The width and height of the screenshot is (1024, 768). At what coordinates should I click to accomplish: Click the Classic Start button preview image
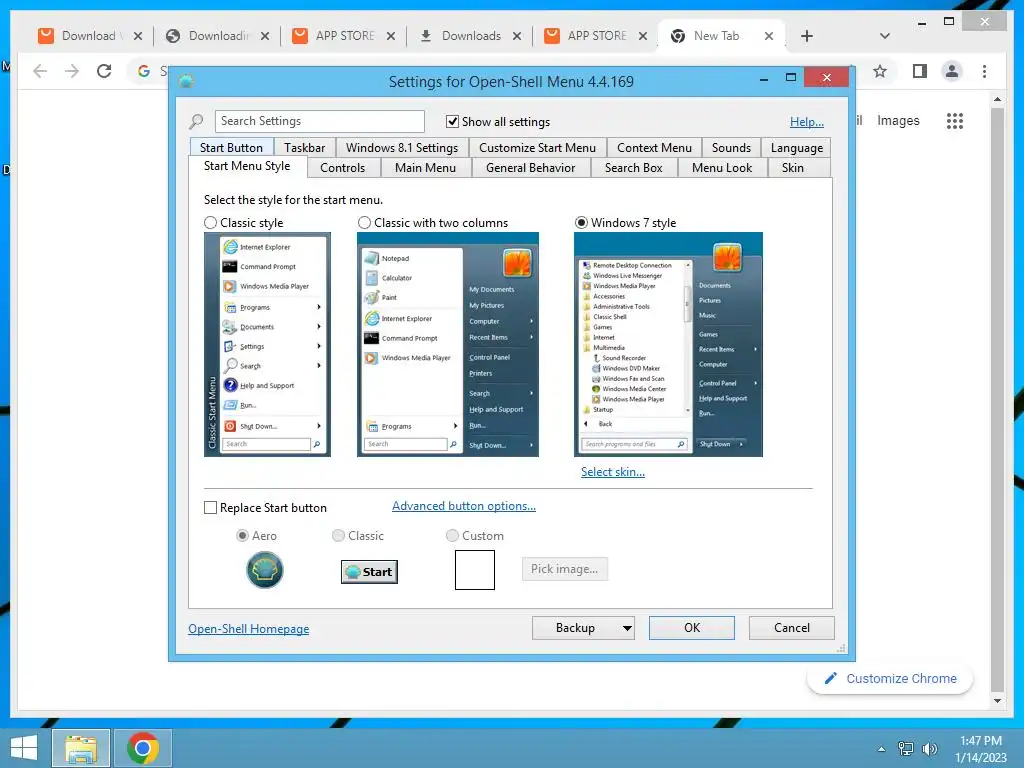369,572
